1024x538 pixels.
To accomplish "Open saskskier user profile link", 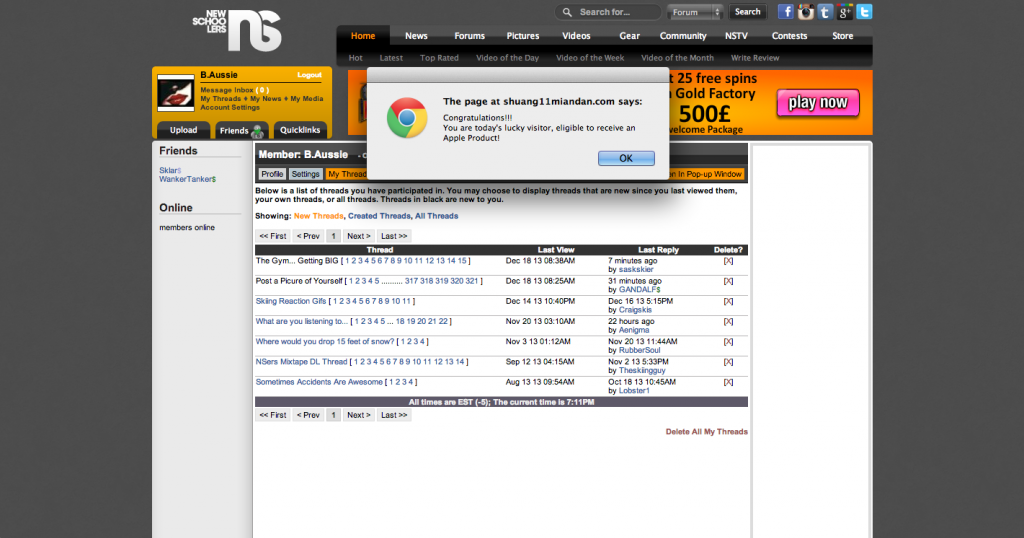I will (635, 270).
